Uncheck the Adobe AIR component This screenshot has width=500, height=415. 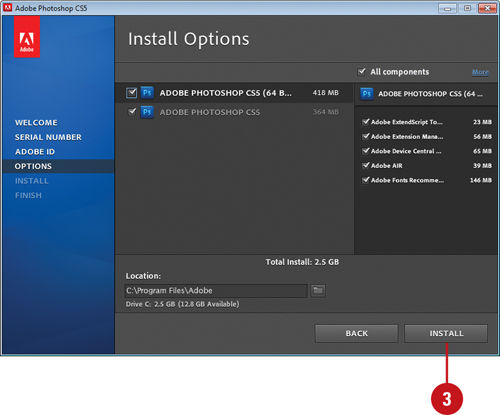pos(366,165)
